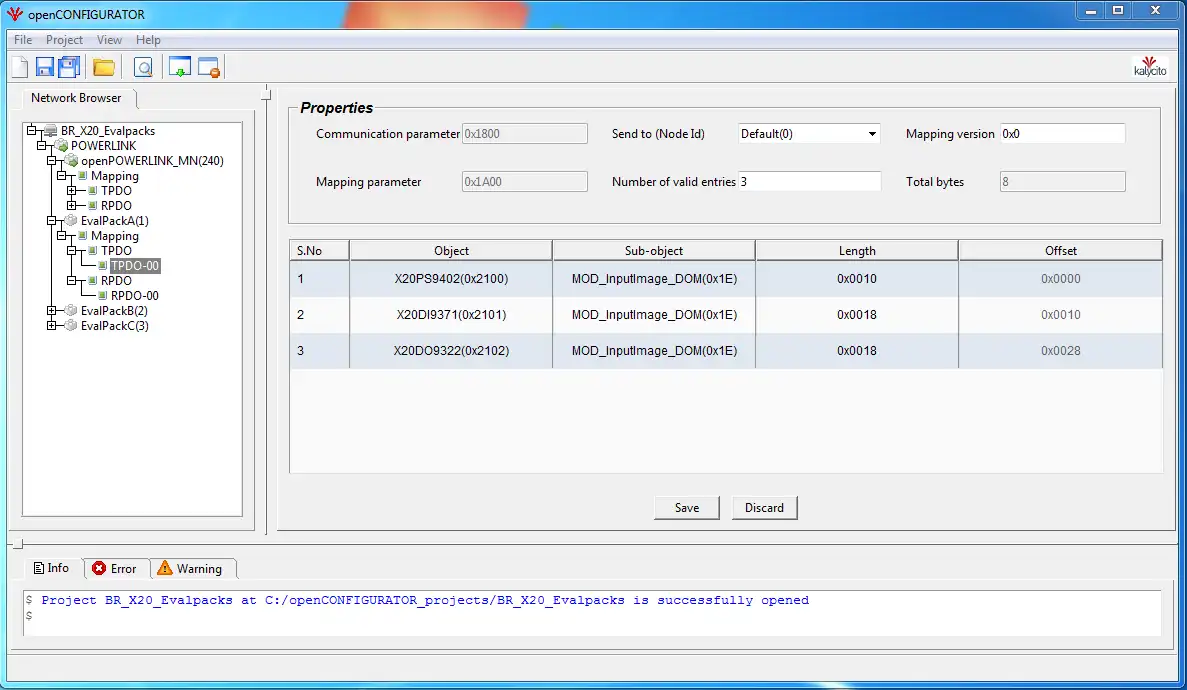Switch to the Info console tab
Image resolution: width=1187 pixels, height=690 pixels.
click(x=51, y=568)
